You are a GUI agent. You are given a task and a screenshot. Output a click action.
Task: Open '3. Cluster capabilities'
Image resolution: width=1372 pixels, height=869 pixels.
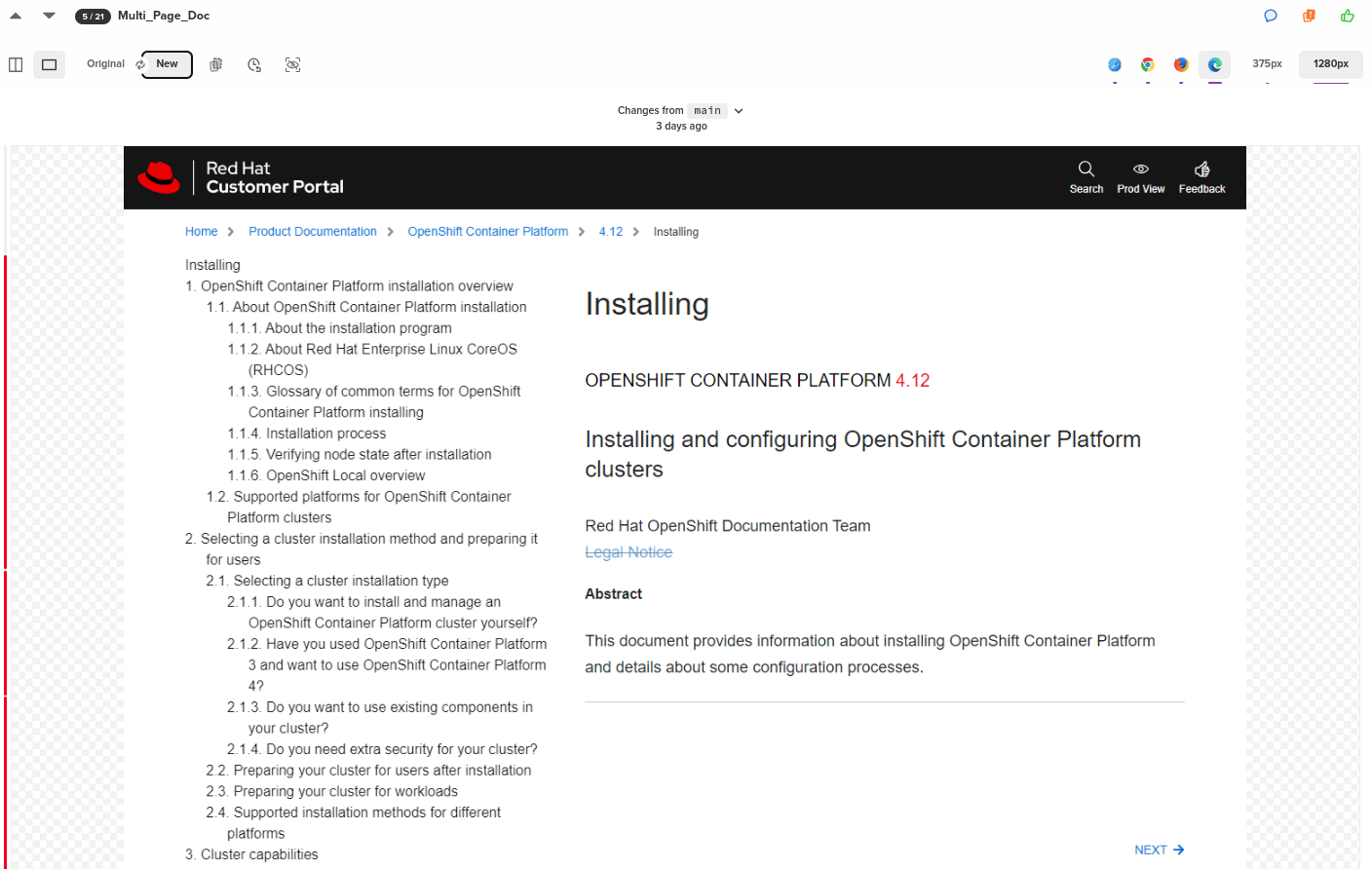pyautogui.click(x=251, y=854)
